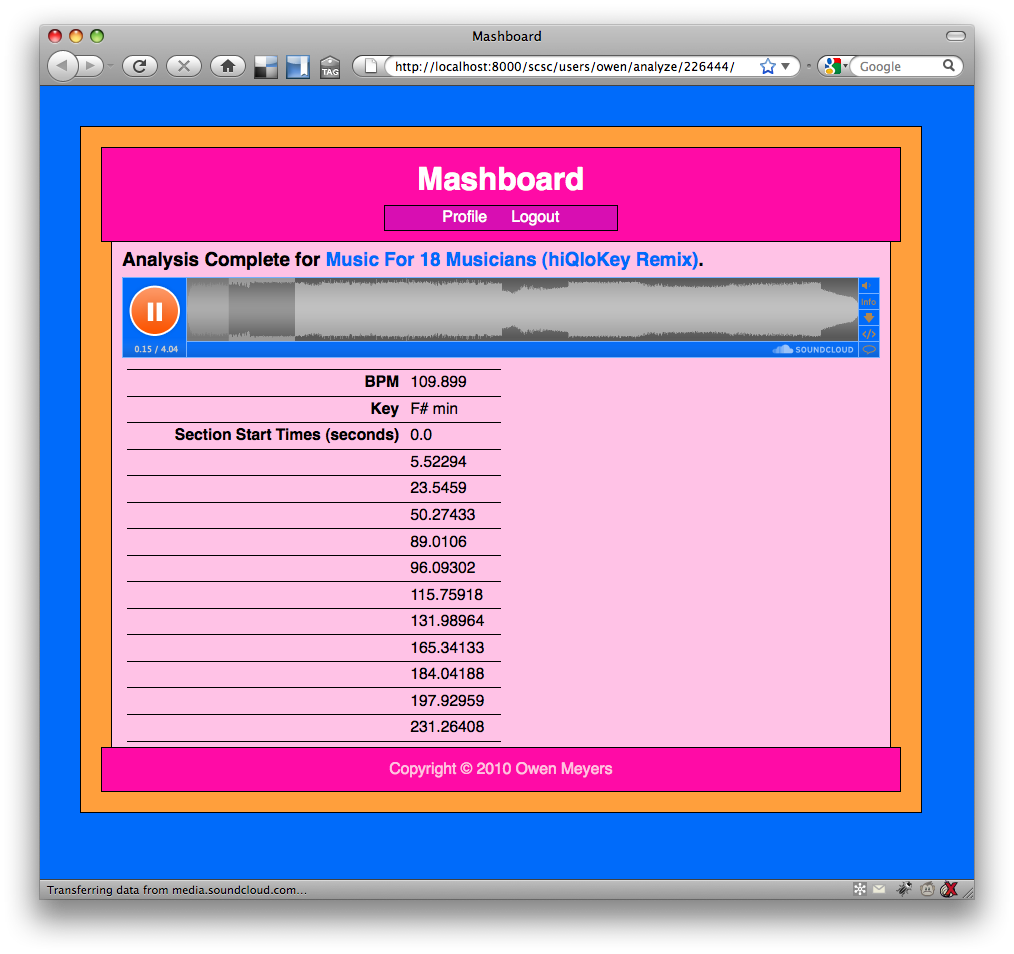Screen dimensions: 1014x954
Task: Click the SoundCloud logo in the player
Action: tap(813, 350)
